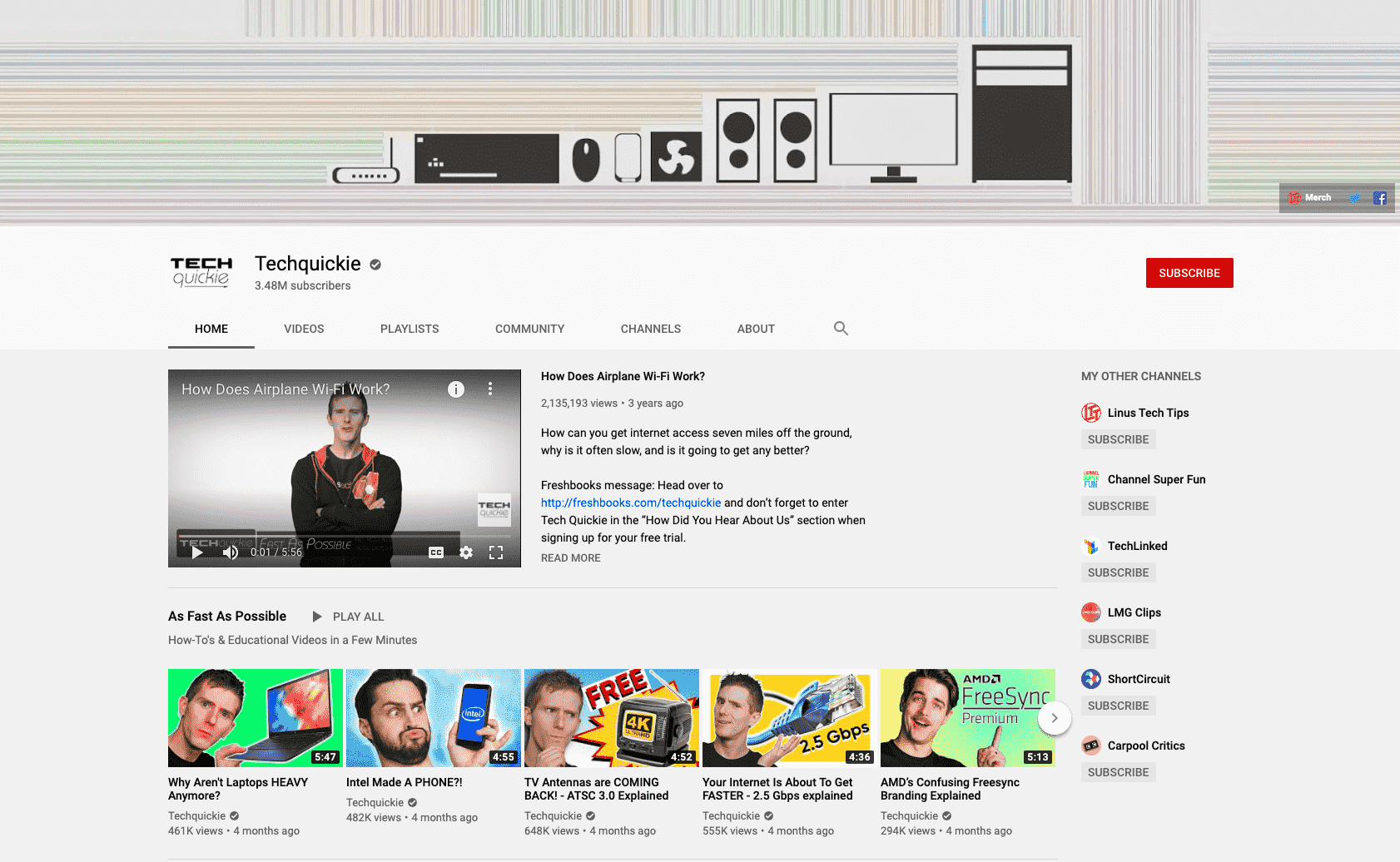The image size is (1400, 862).
Task: Open Carpool Critics channel name link
Action: click(1146, 746)
